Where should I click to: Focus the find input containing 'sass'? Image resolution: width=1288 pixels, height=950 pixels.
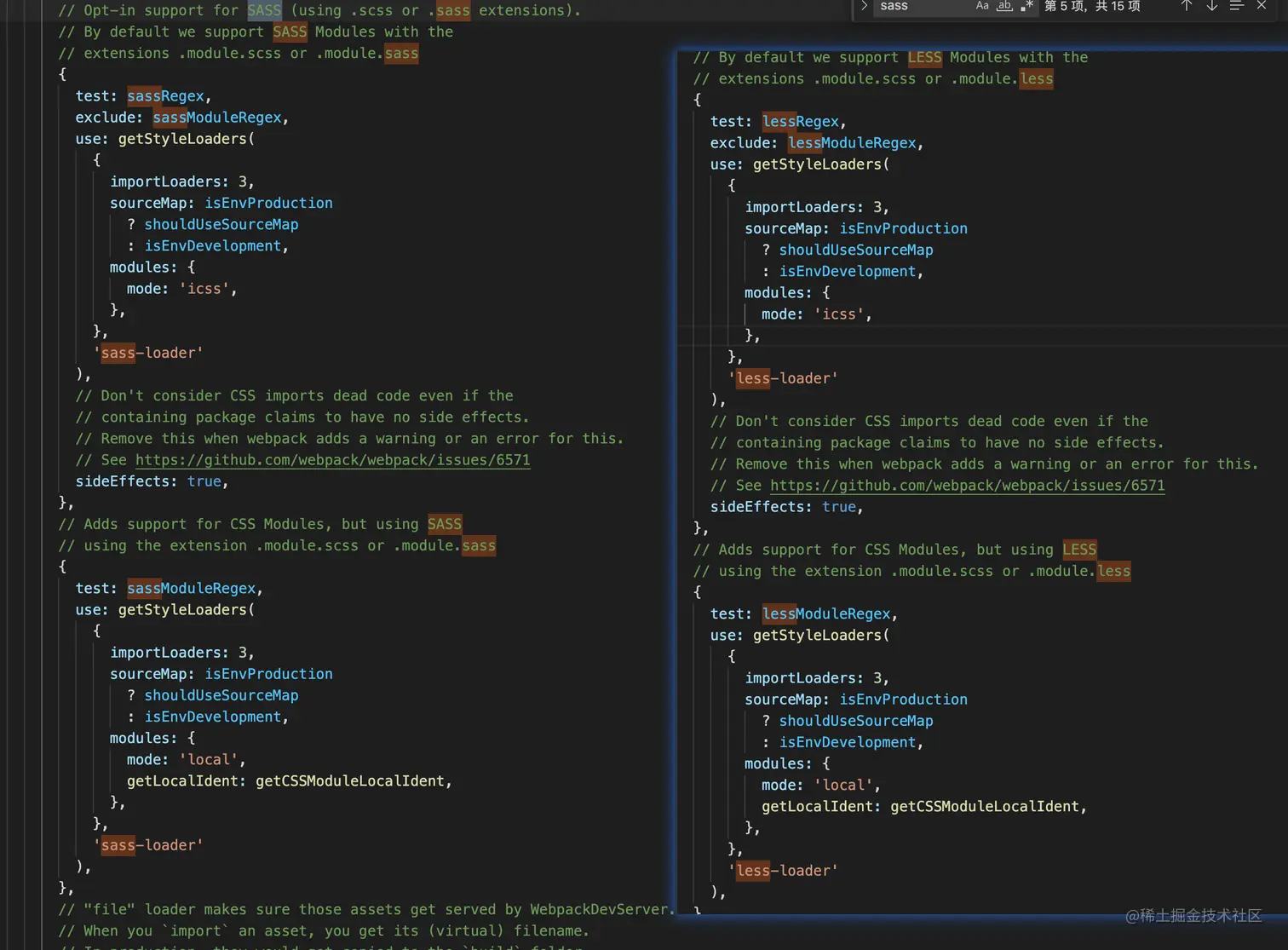[x=923, y=6]
